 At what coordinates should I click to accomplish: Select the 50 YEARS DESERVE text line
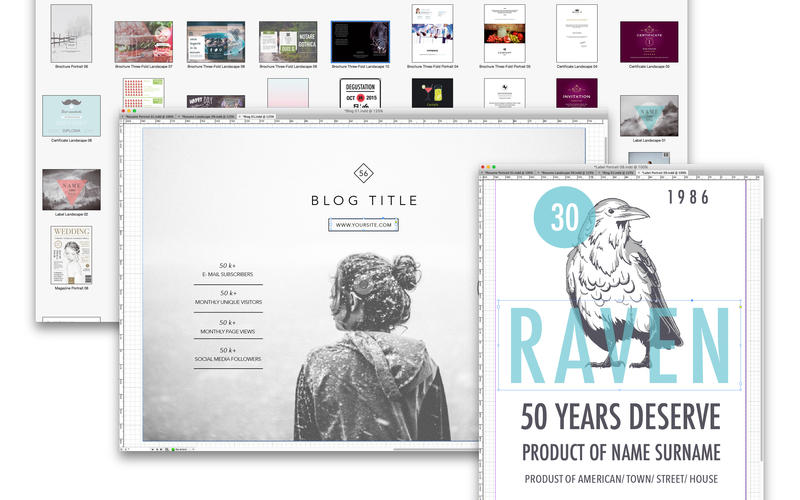(620, 417)
